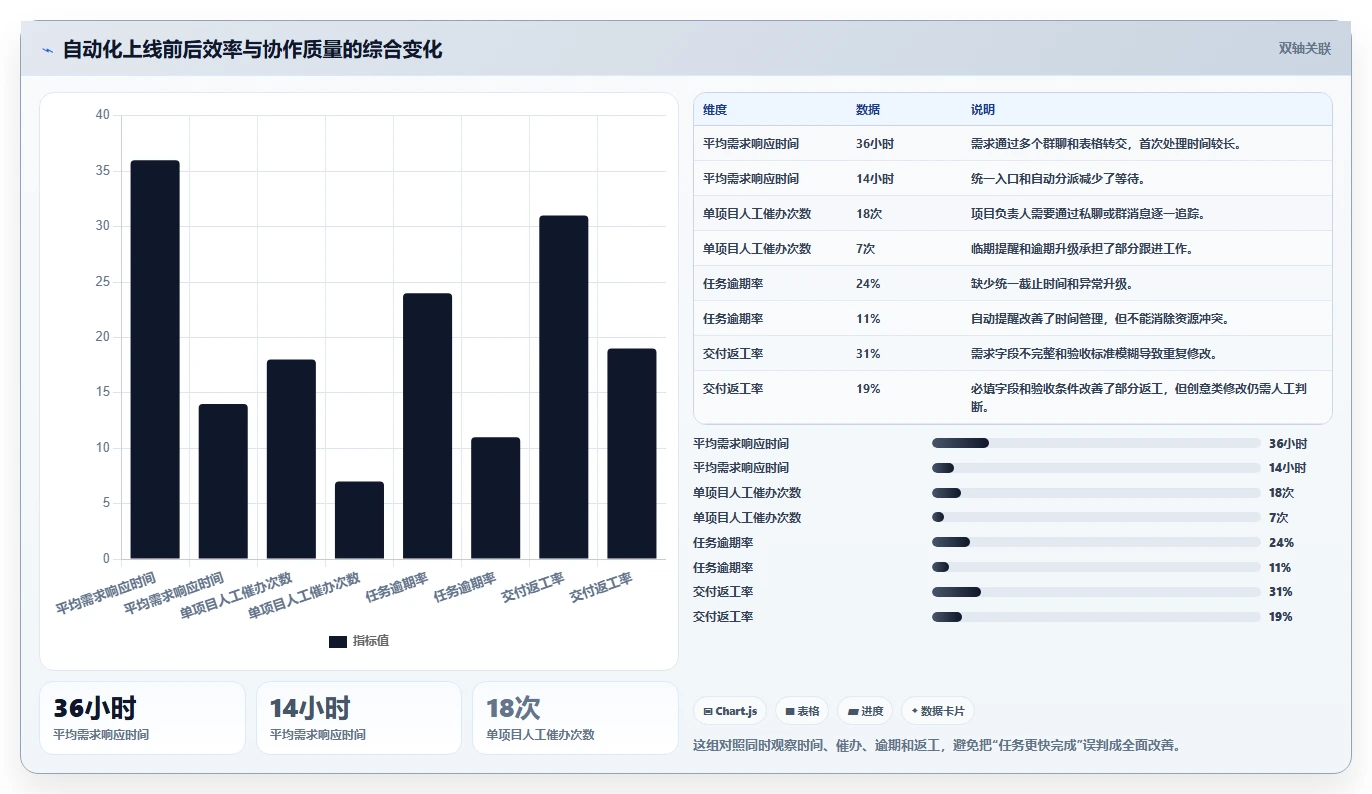1372x794 pixels.
Task: Click the progress bar valued 36小时
Action: coord(1096,443)
